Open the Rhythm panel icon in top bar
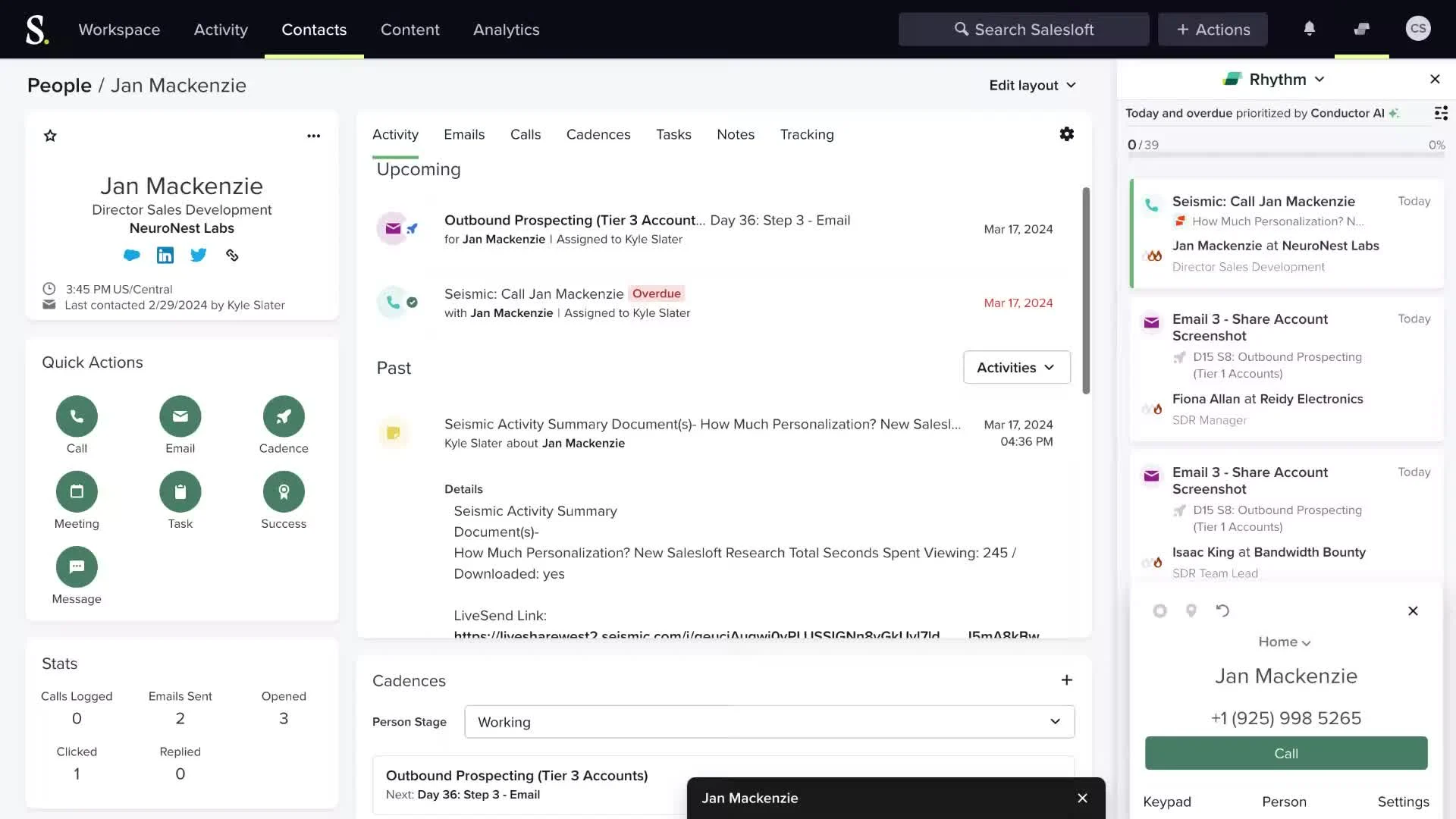The image size is (1456, 819). [1362, 29]
